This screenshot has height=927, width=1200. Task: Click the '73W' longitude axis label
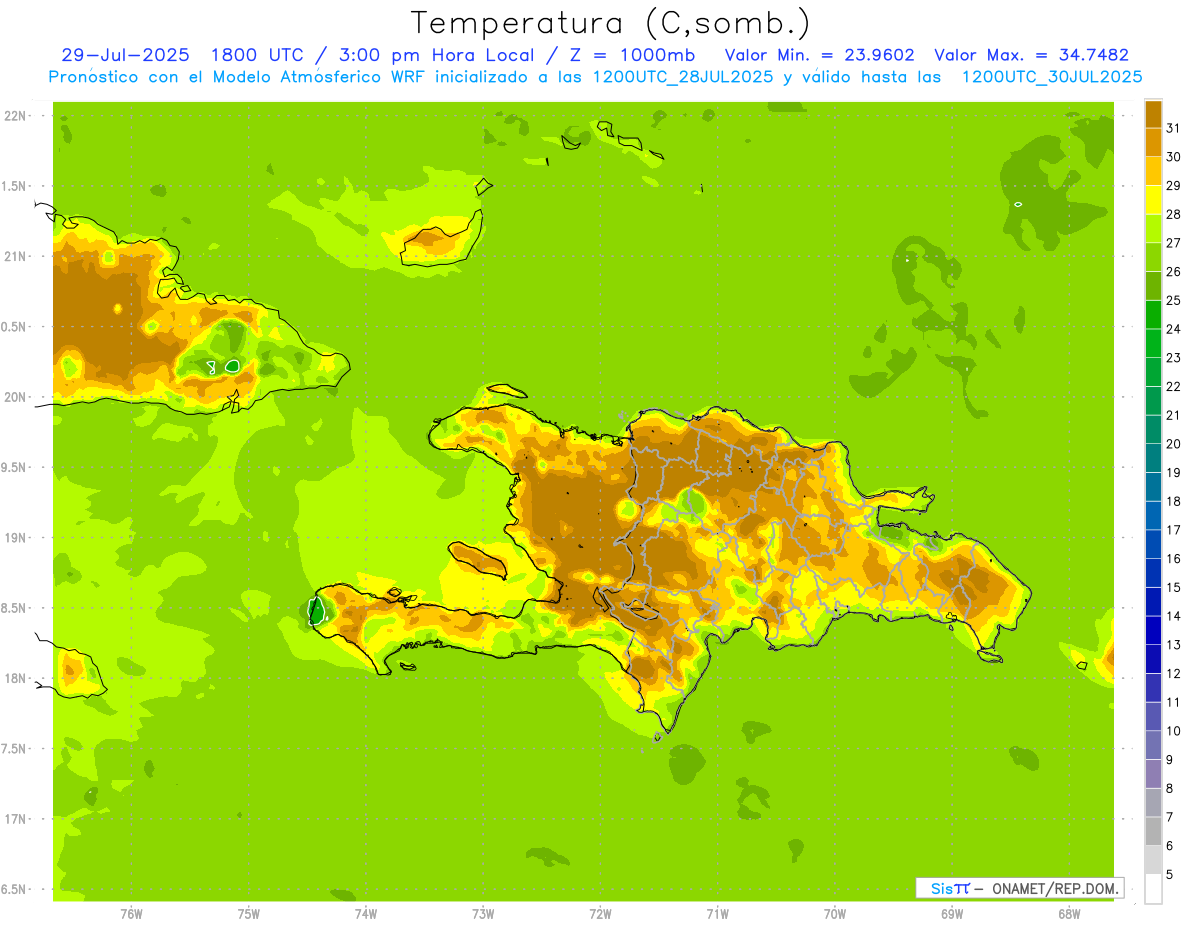point(483,914)
